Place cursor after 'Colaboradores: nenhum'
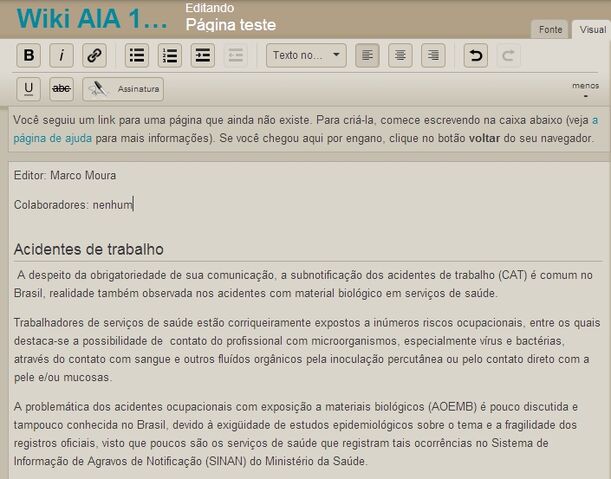The height and width of the screenshot is (479, 611). pos(134,205)
